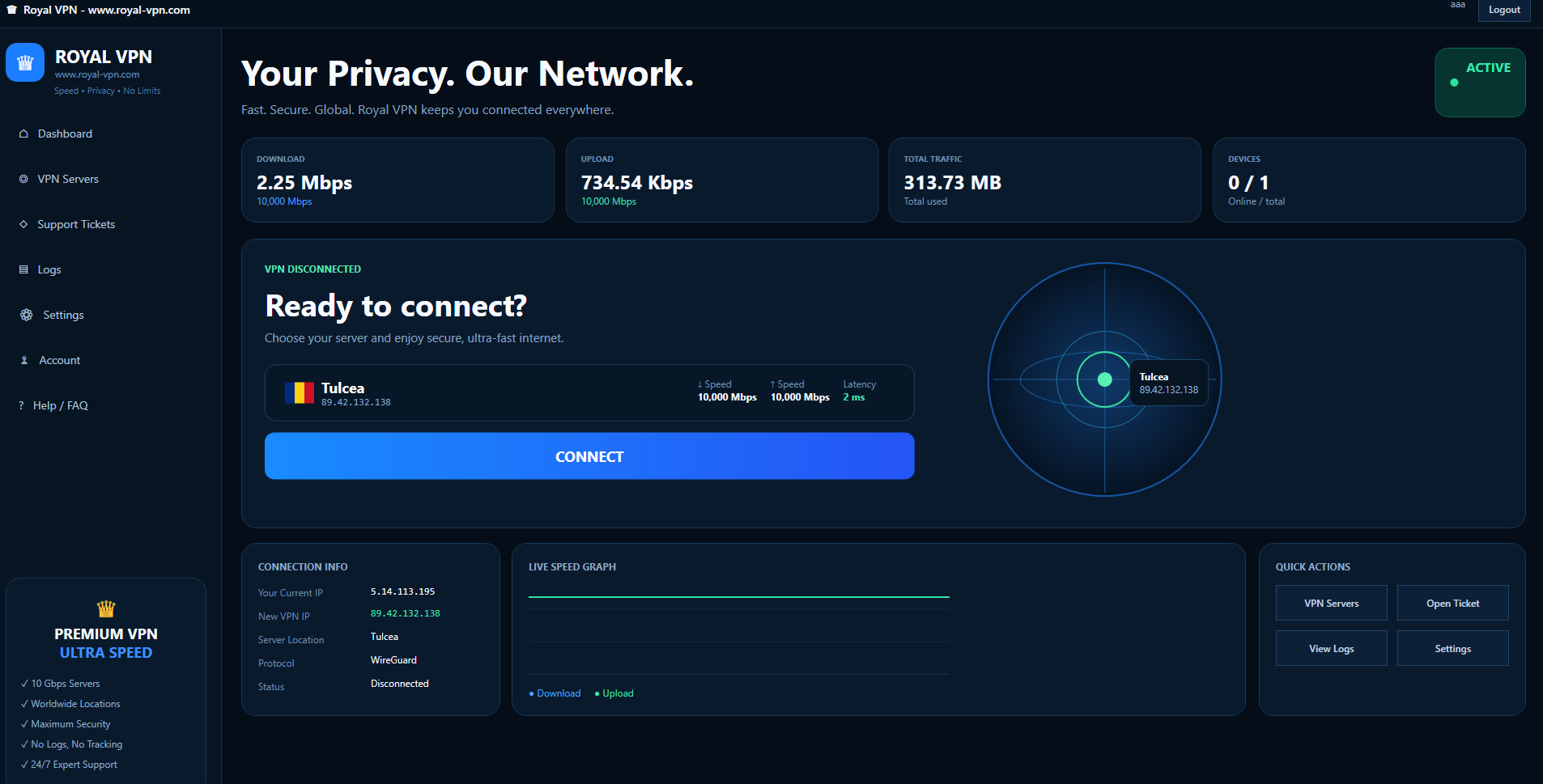Click the Download legend in speed graph
Image resolution: width=1543 pixels, height=784 pixels.
click(555, 693)
